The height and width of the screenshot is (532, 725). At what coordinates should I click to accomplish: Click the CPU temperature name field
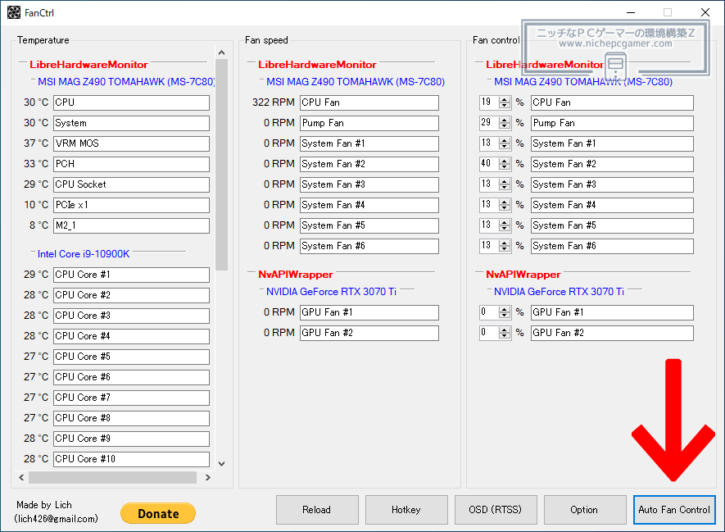point(131,103)
